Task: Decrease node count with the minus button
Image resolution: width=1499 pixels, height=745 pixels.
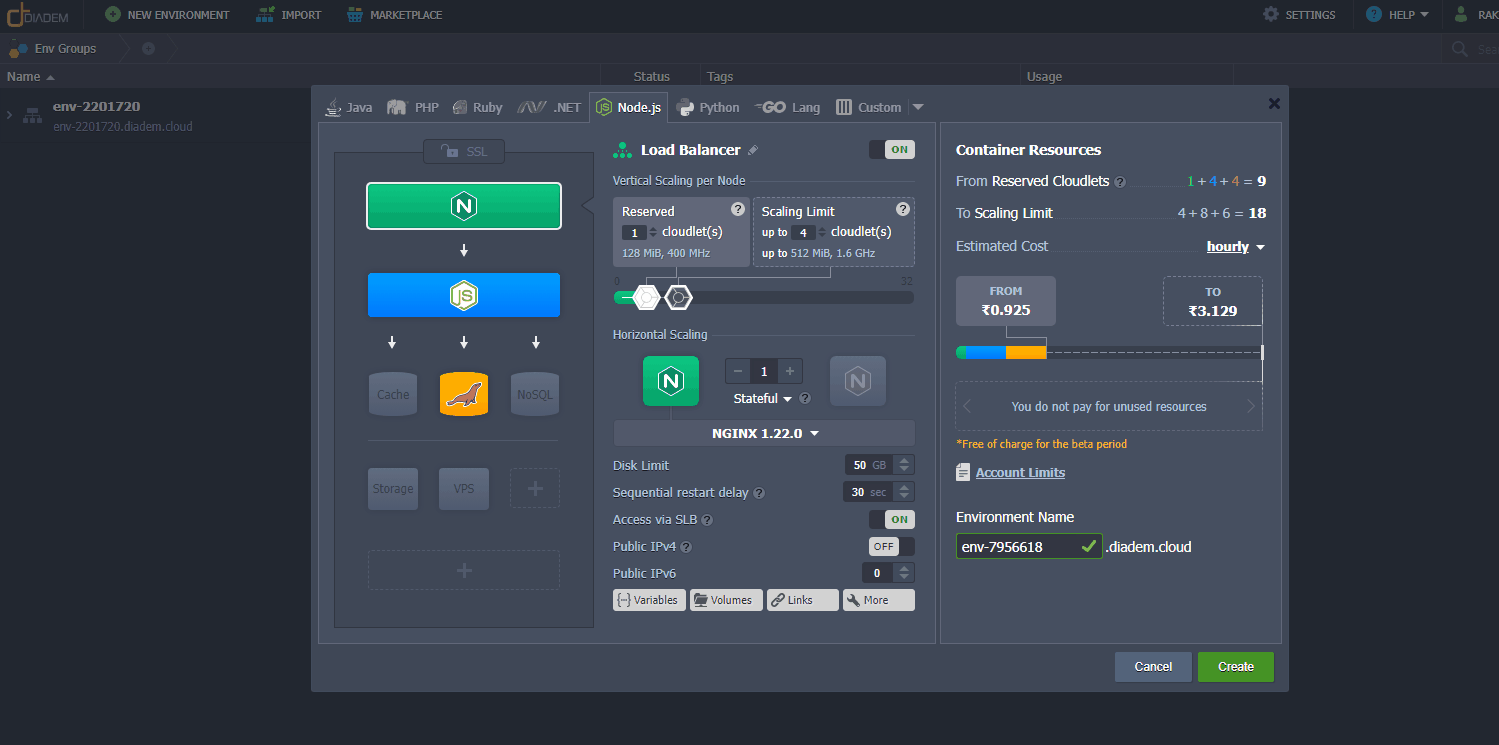Action: tap(738, 372)
